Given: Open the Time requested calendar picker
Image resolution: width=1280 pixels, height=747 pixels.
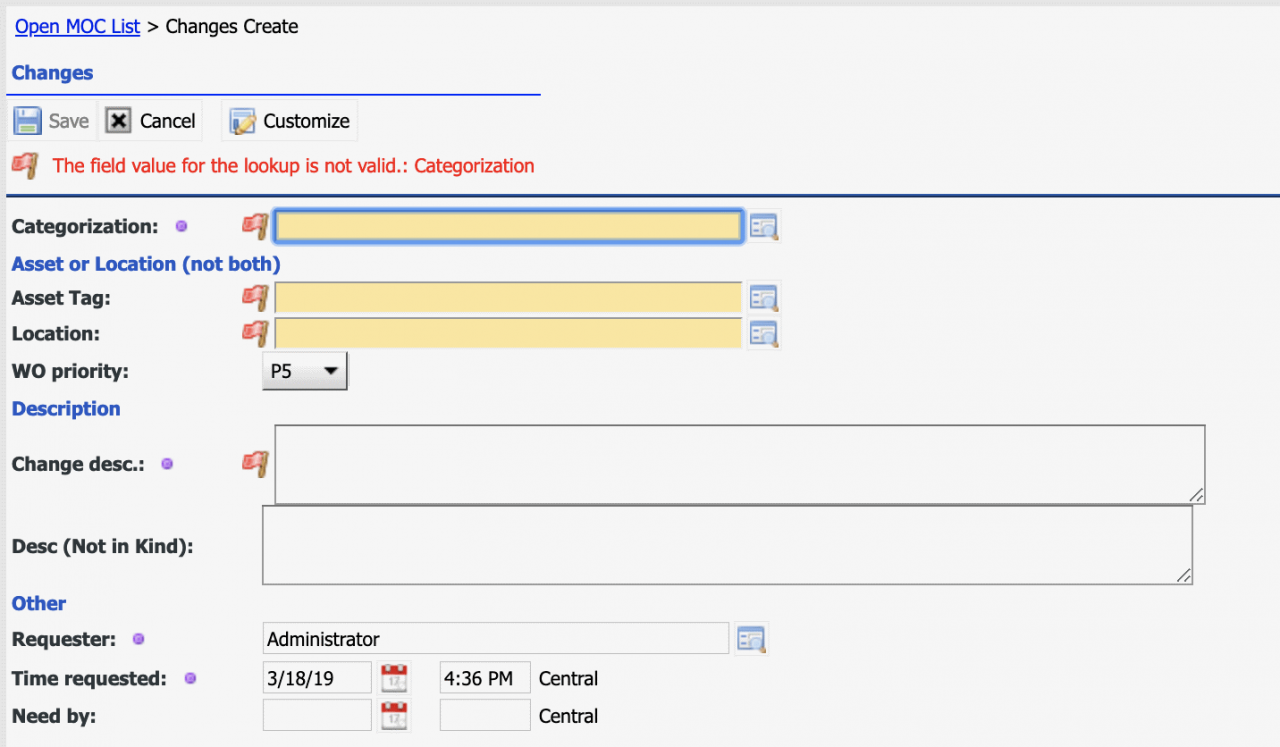Looking at the screenshot, I should click(x=395, y=679).
